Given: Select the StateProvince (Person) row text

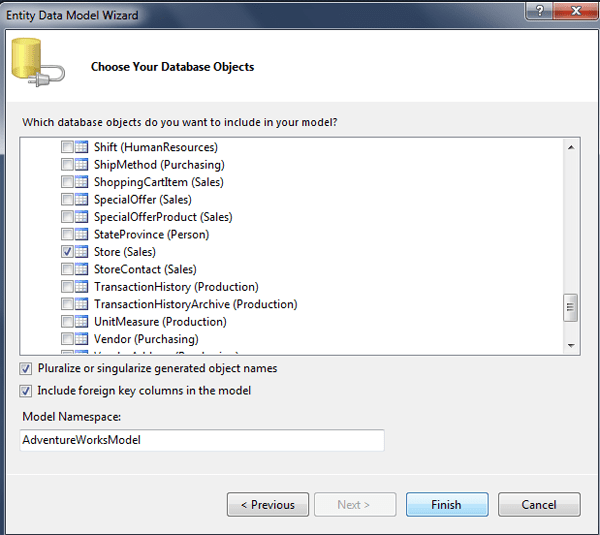Looking at the screenshot, I should (x=152, y=234).
